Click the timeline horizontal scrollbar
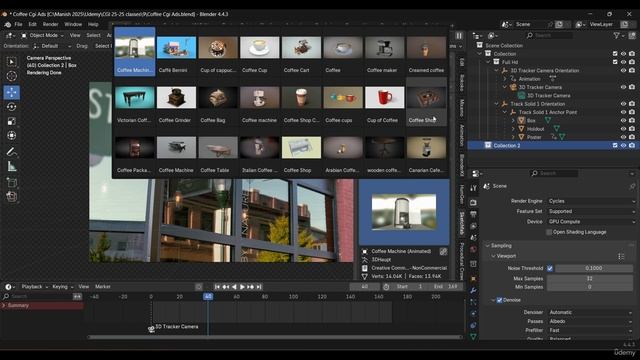Image resolution: width=640 pixels, height=360 pixels. click(275, 338)
